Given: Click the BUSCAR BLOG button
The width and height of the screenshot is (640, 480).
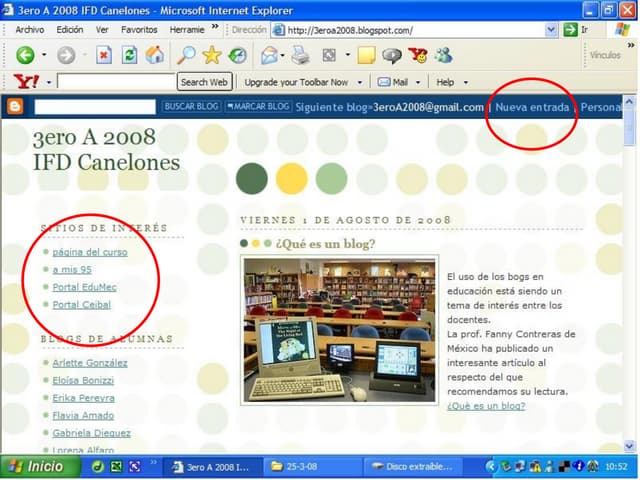Looking at the screenshot, I should (191, 106).
